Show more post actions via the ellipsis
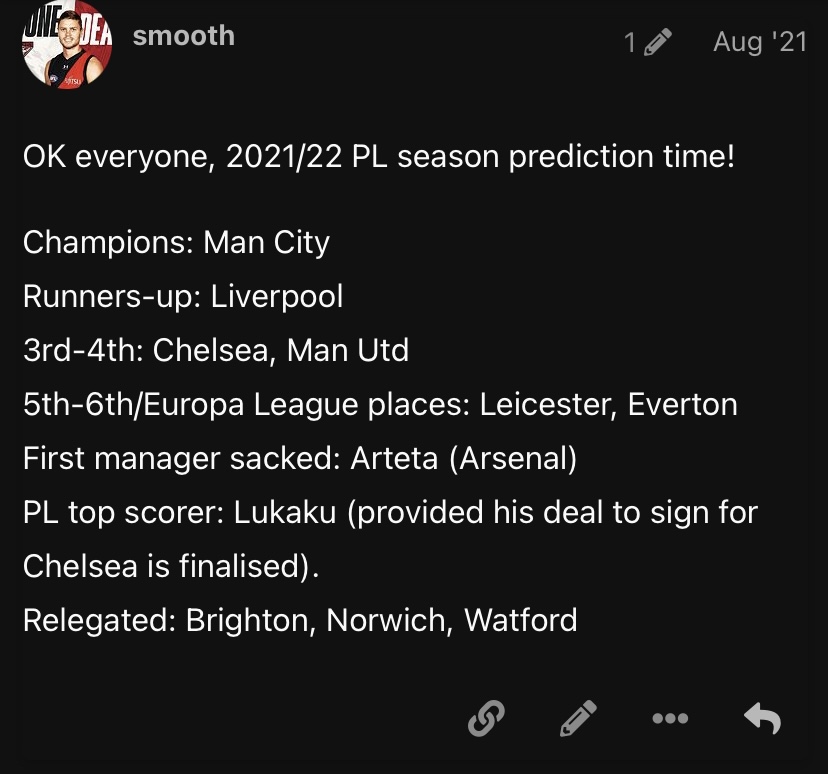This screenshot has width=828, height=774. tap(669, 718)
